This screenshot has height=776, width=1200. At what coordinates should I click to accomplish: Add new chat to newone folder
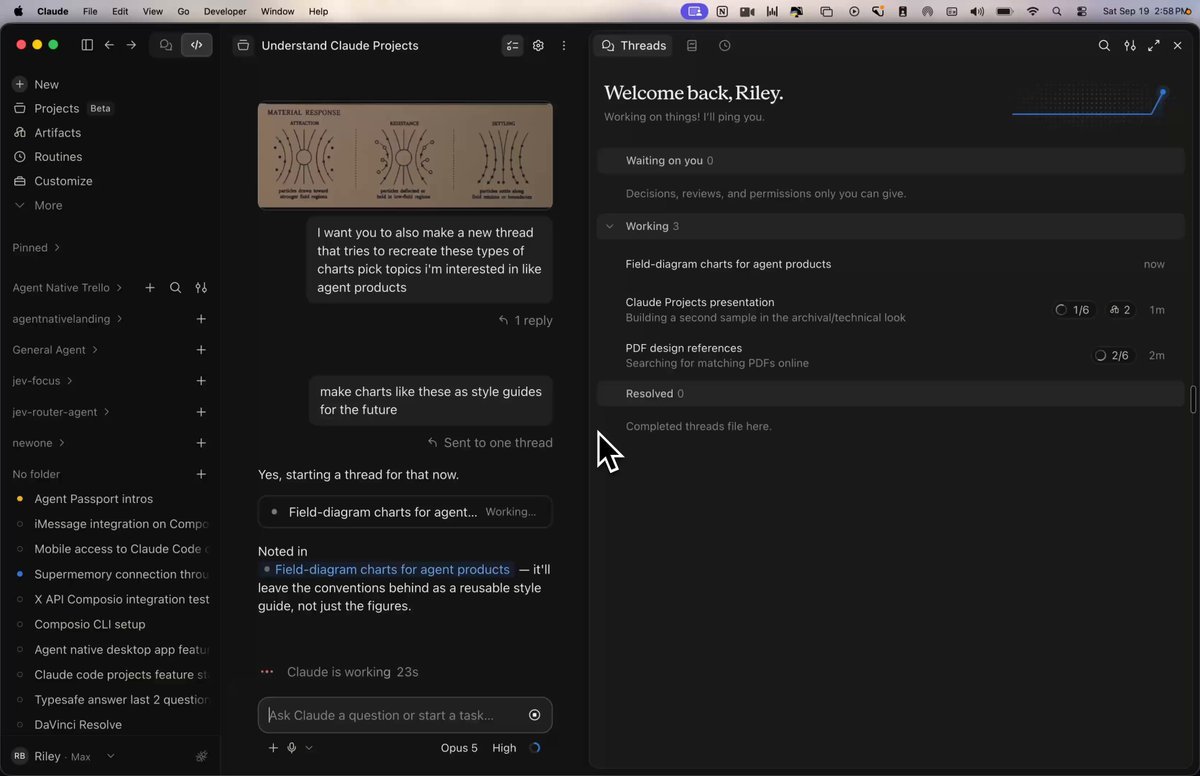[x=201, y=443]
